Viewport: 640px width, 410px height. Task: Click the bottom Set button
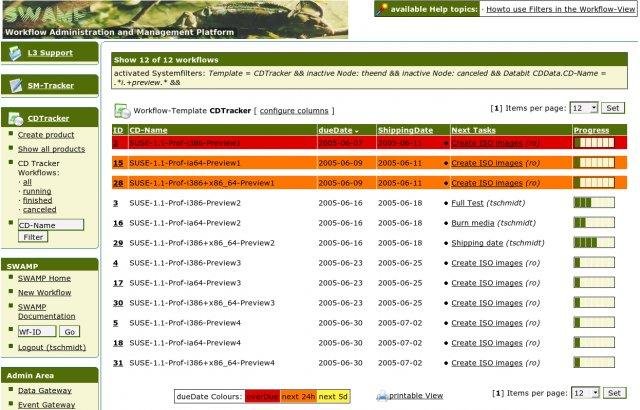[x=614, y=393]
